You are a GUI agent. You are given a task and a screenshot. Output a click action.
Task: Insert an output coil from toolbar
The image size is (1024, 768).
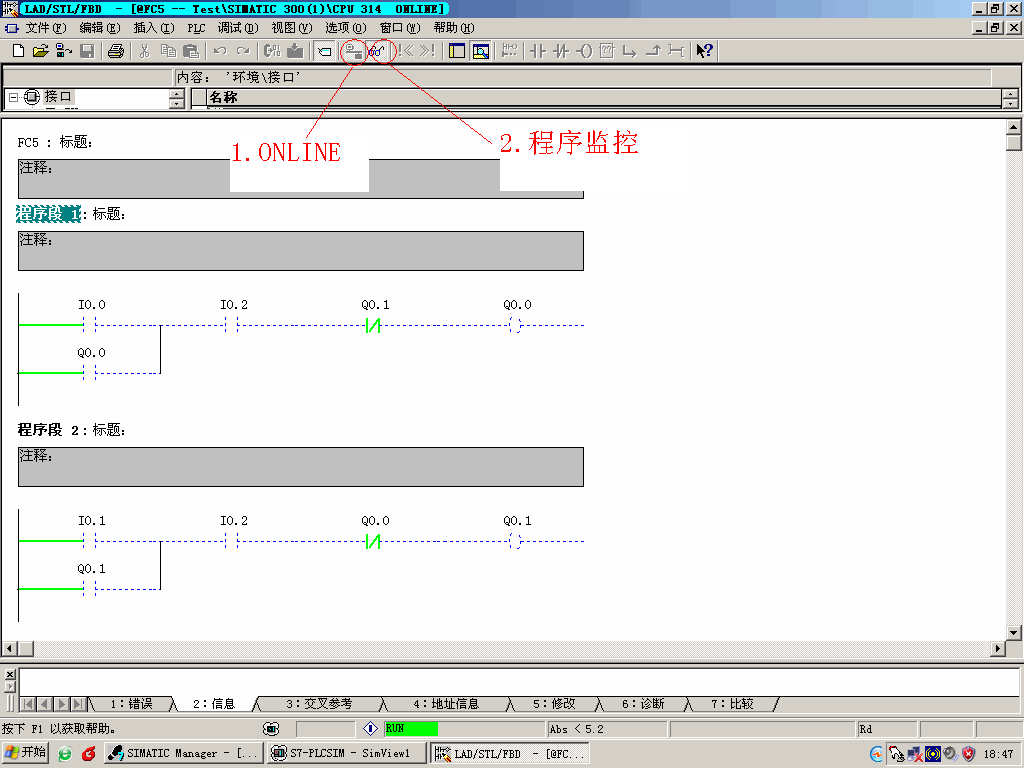coord(584,51)
